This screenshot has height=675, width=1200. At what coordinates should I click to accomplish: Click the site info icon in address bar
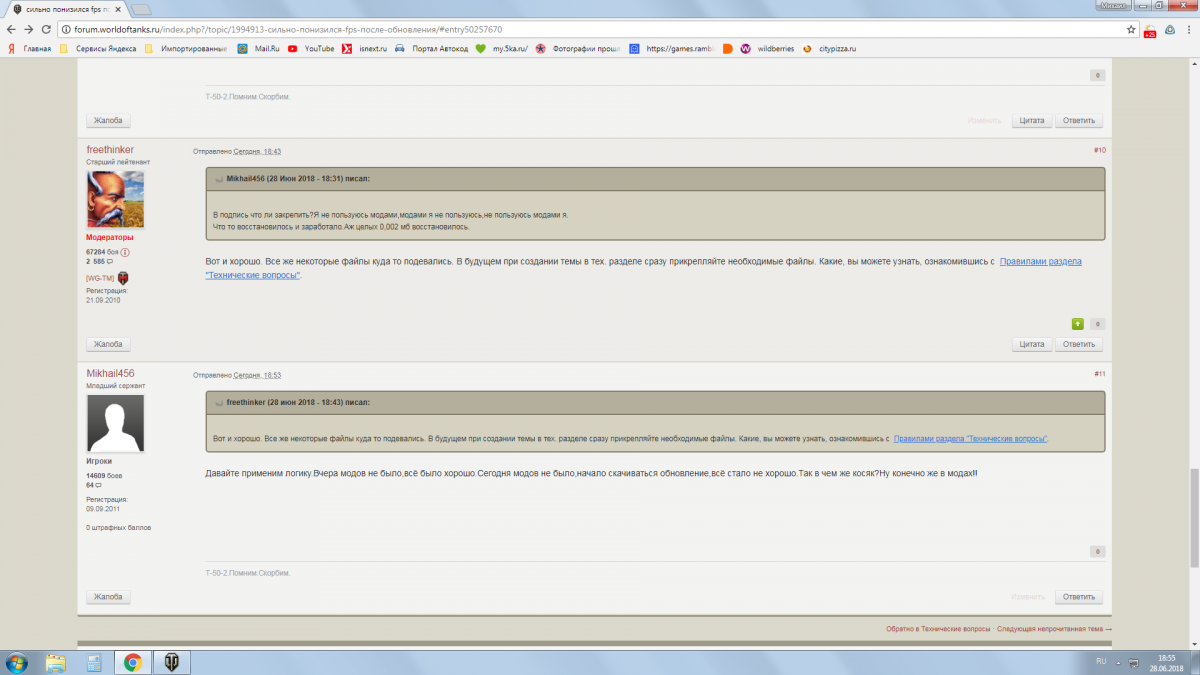[x=66, y=30]
